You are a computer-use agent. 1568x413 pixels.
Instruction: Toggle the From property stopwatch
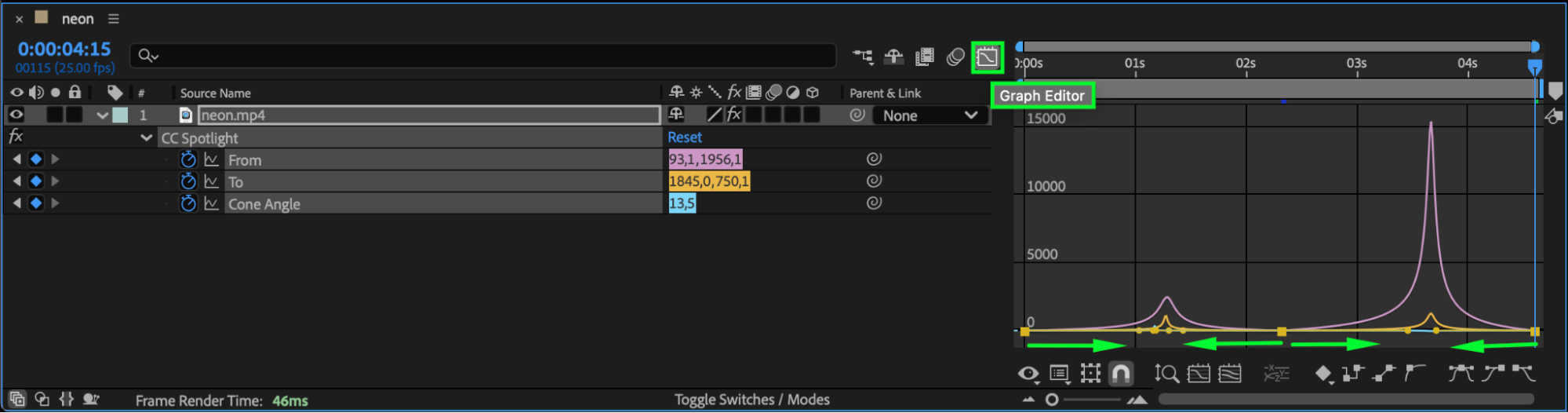click(x=188, y=159)
